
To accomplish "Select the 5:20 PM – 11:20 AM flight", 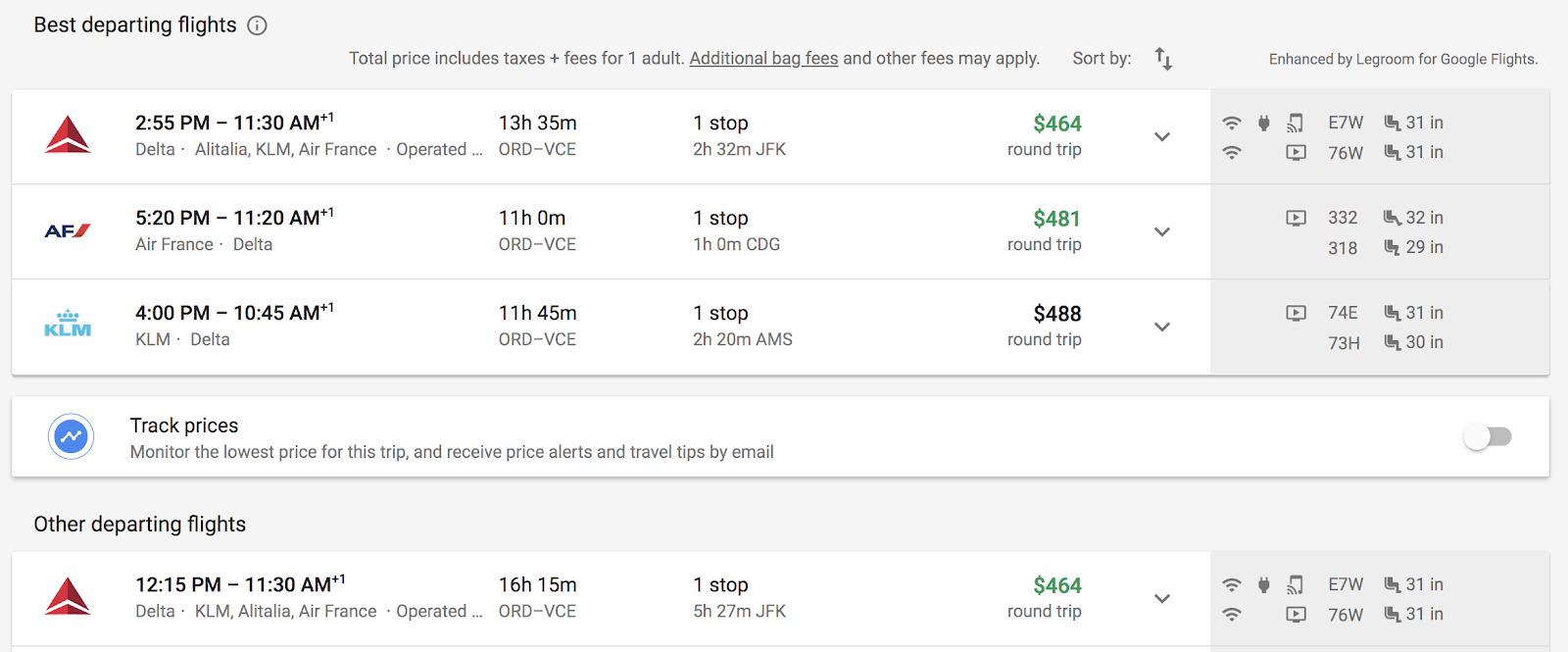I will [611, 231].
